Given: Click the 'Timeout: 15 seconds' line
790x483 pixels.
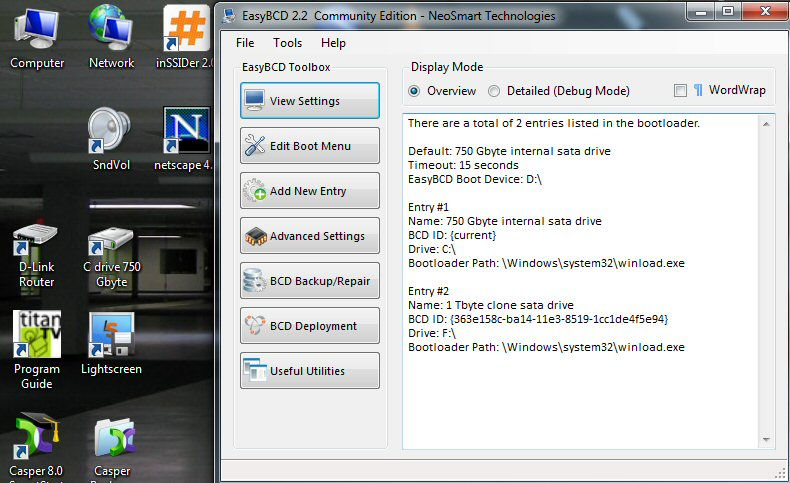Looking at the screenshot, I should click(463, 165).
